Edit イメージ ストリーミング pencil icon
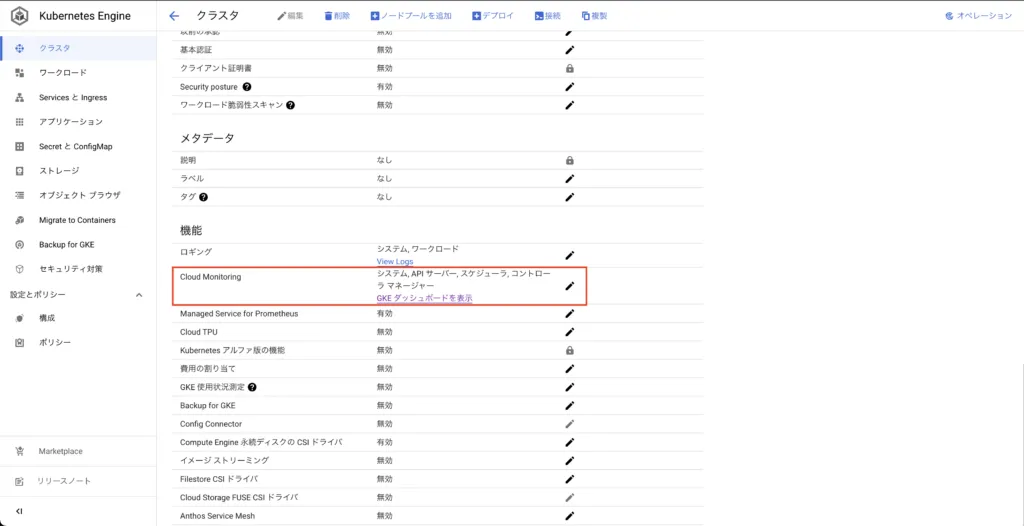The width and height of the screenshot is (1024, 526). 569,461
